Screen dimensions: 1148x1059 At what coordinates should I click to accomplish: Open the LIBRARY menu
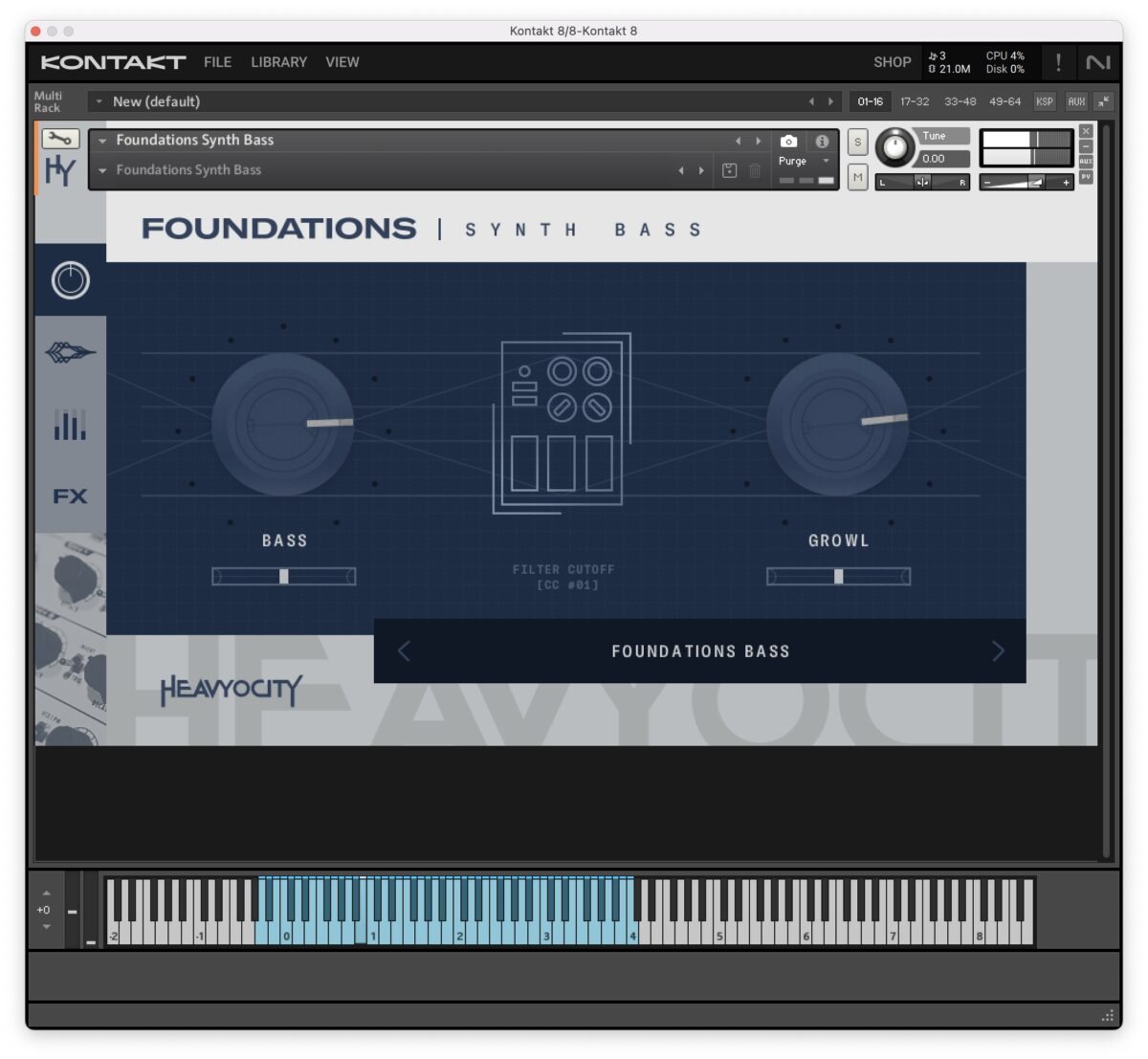(278, 62)
